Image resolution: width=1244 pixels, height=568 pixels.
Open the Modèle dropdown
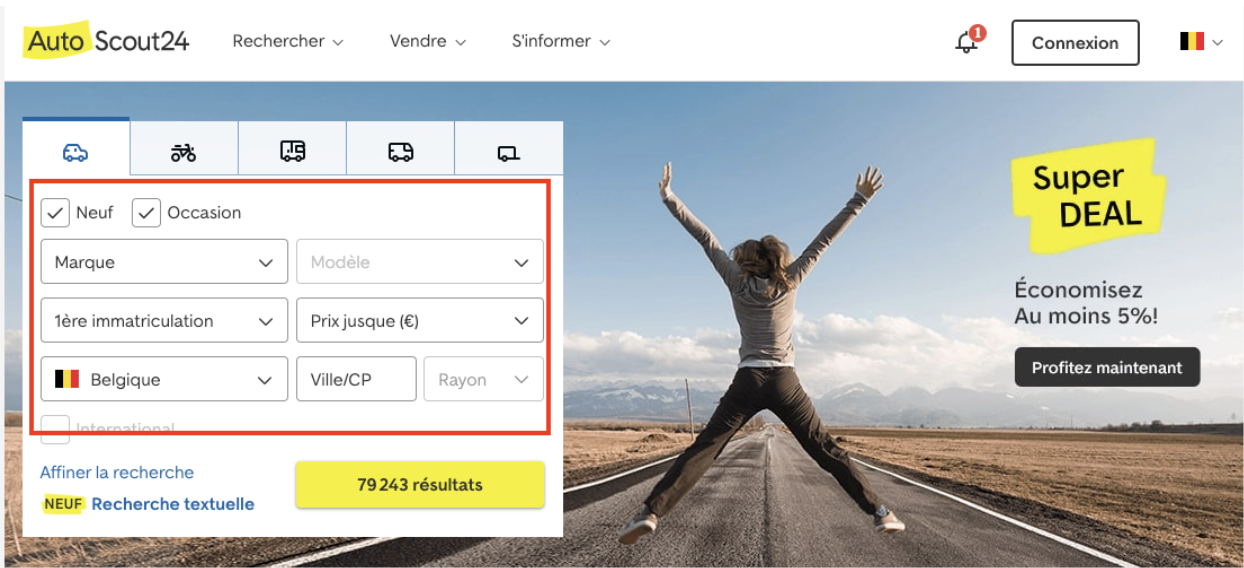pos(420,262)
